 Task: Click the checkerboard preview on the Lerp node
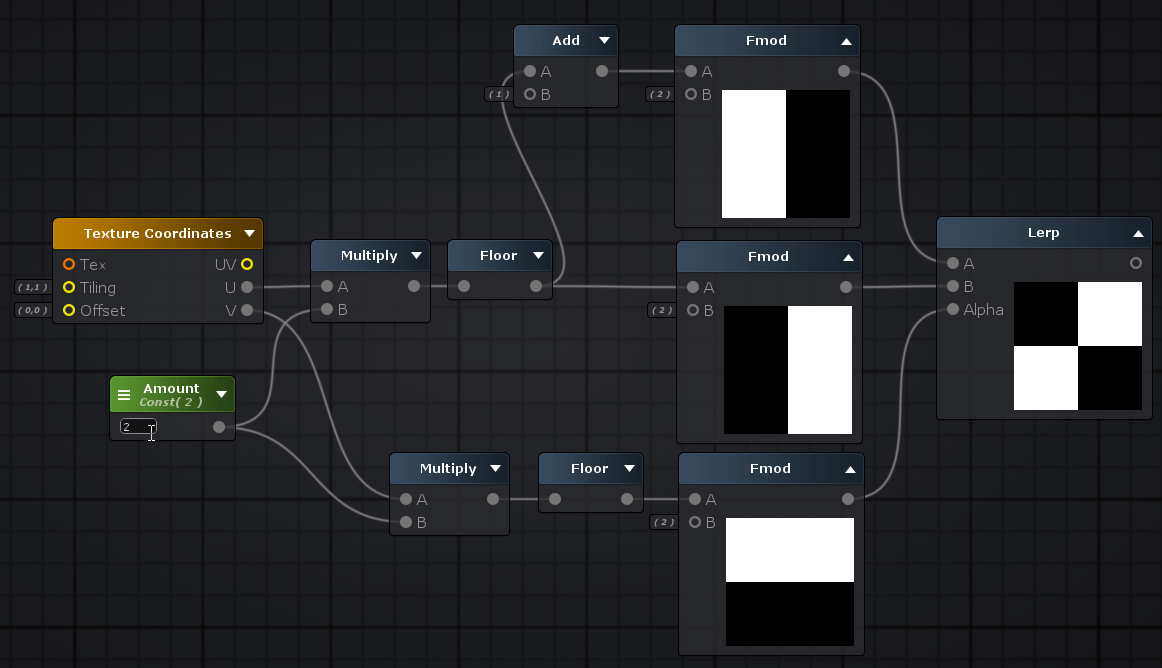point(1078,346)
